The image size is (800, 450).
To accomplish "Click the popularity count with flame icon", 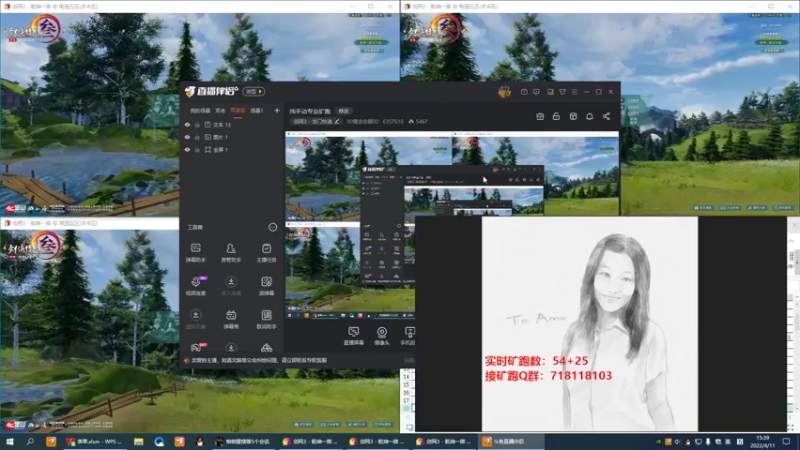I will [x=418, y=121].
